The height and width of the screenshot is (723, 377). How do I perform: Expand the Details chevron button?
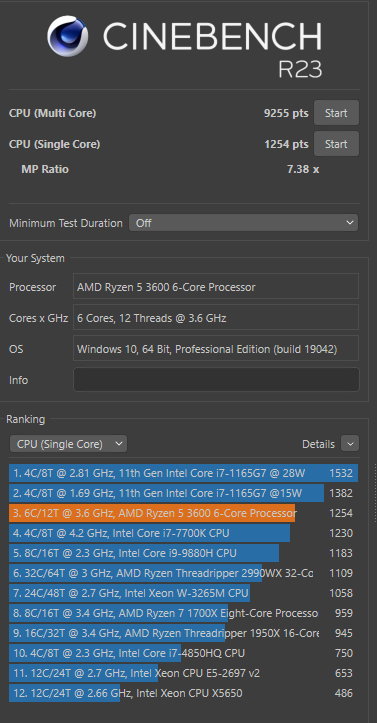click(x=350, y=444)
